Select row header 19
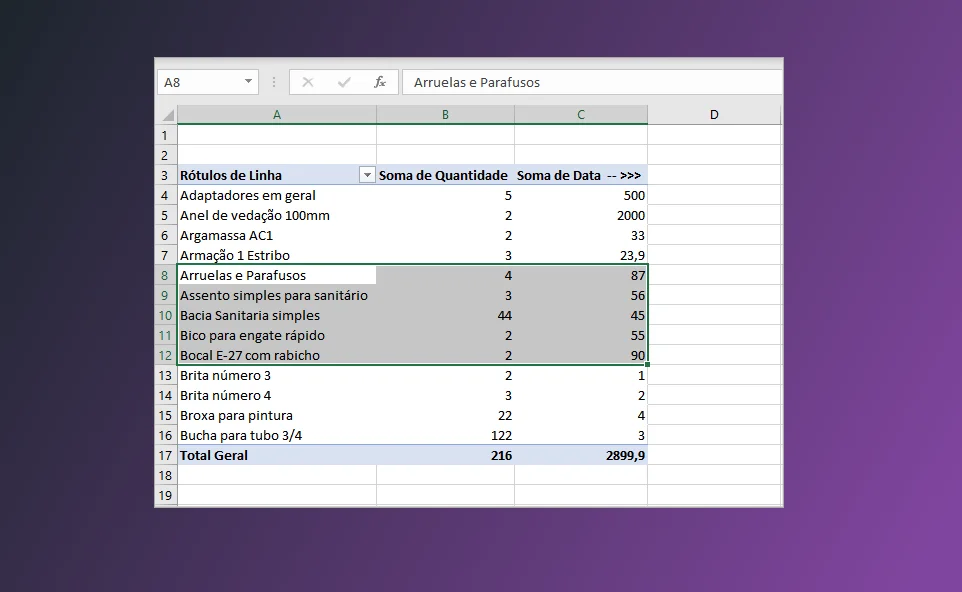 [x=165, y=495]
